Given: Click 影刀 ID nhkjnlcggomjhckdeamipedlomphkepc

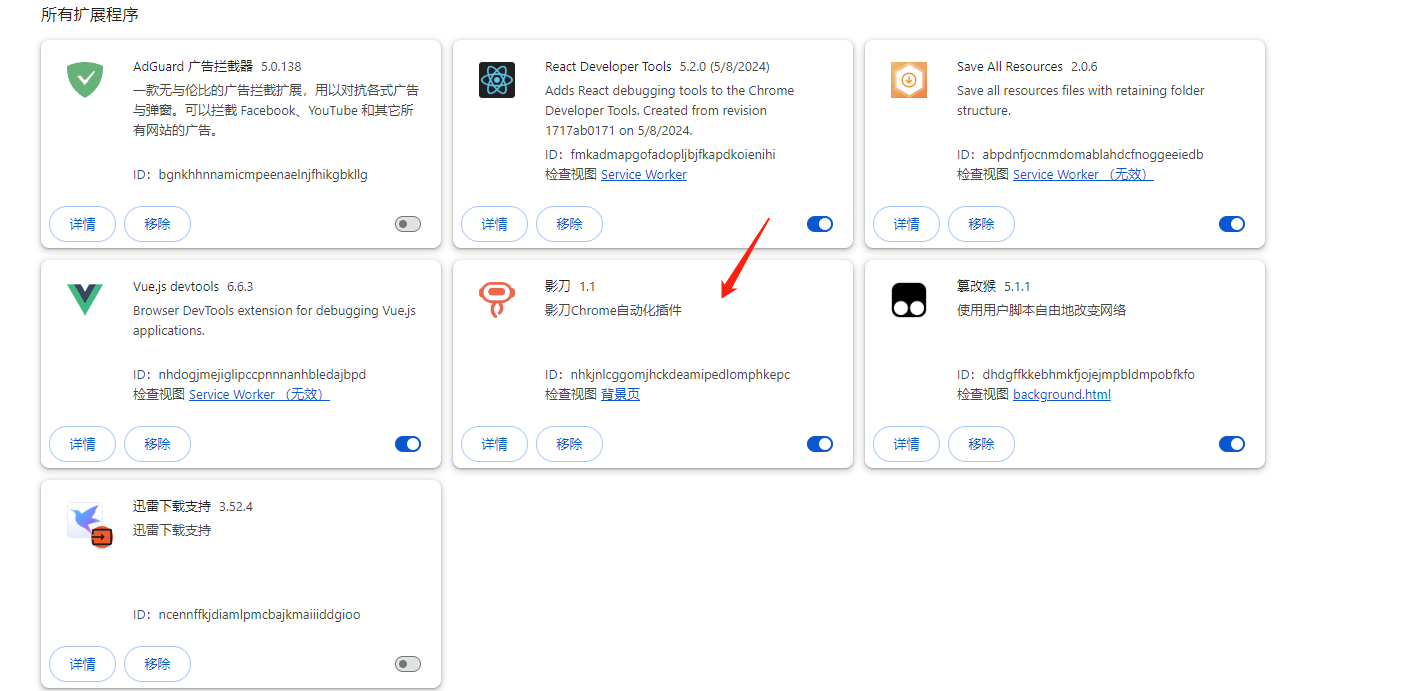Looking at the screenshot, I should [x=667, y=374].
